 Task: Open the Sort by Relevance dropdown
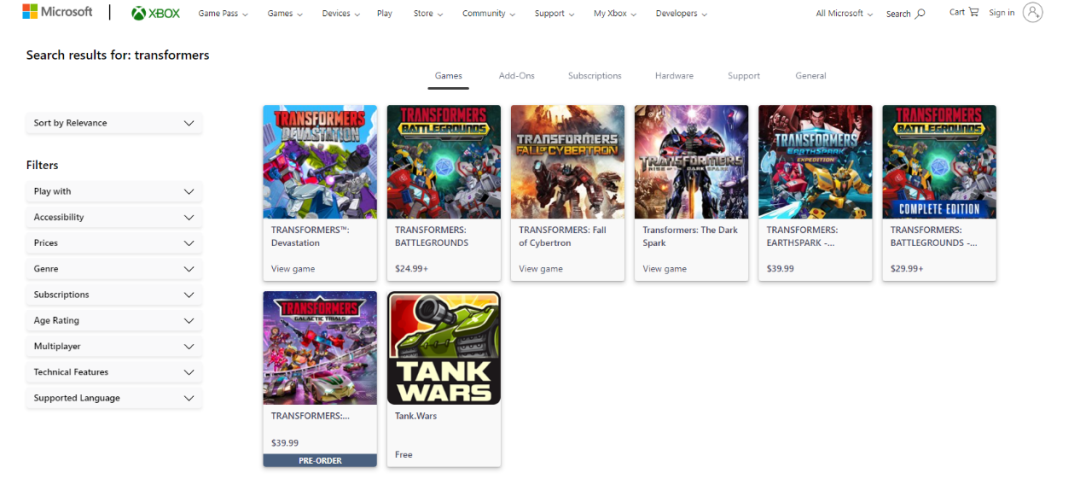[114, 123]
